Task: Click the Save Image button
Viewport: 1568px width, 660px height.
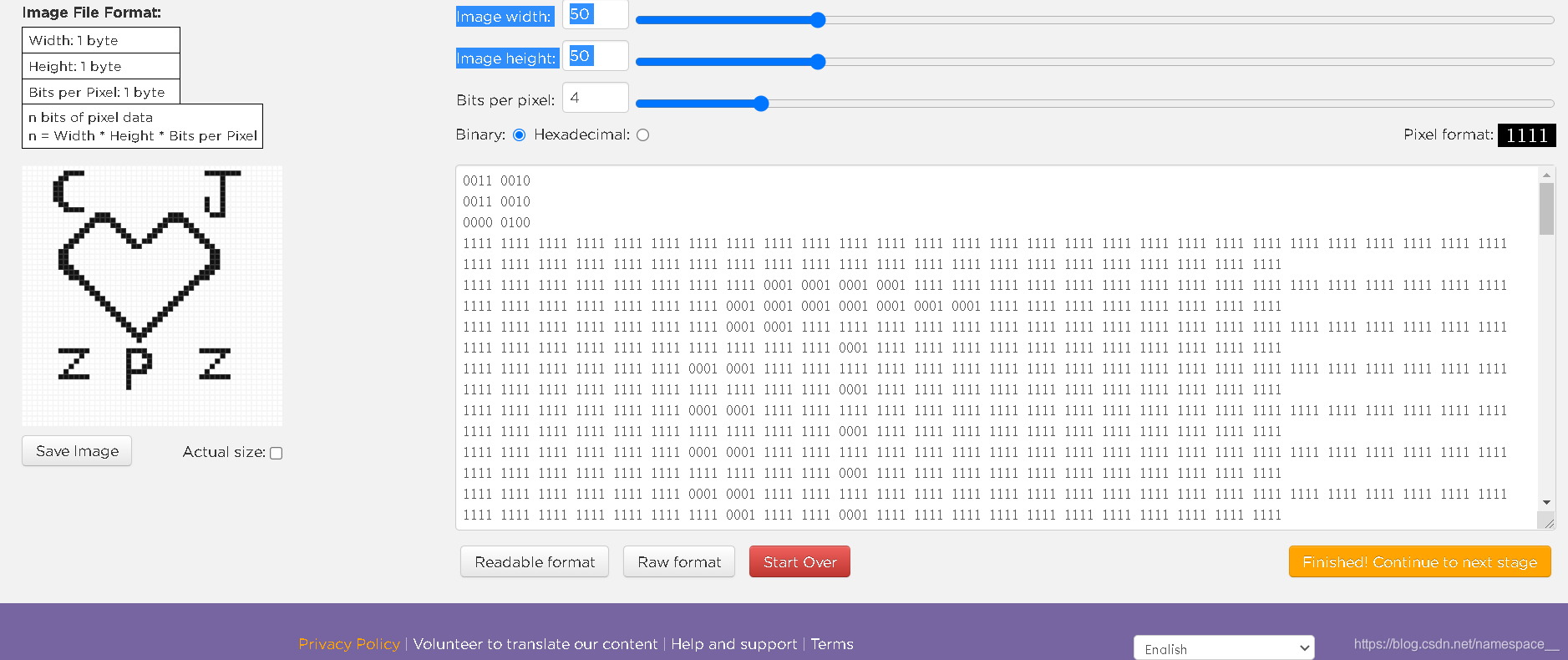Action: click(77, 451)
